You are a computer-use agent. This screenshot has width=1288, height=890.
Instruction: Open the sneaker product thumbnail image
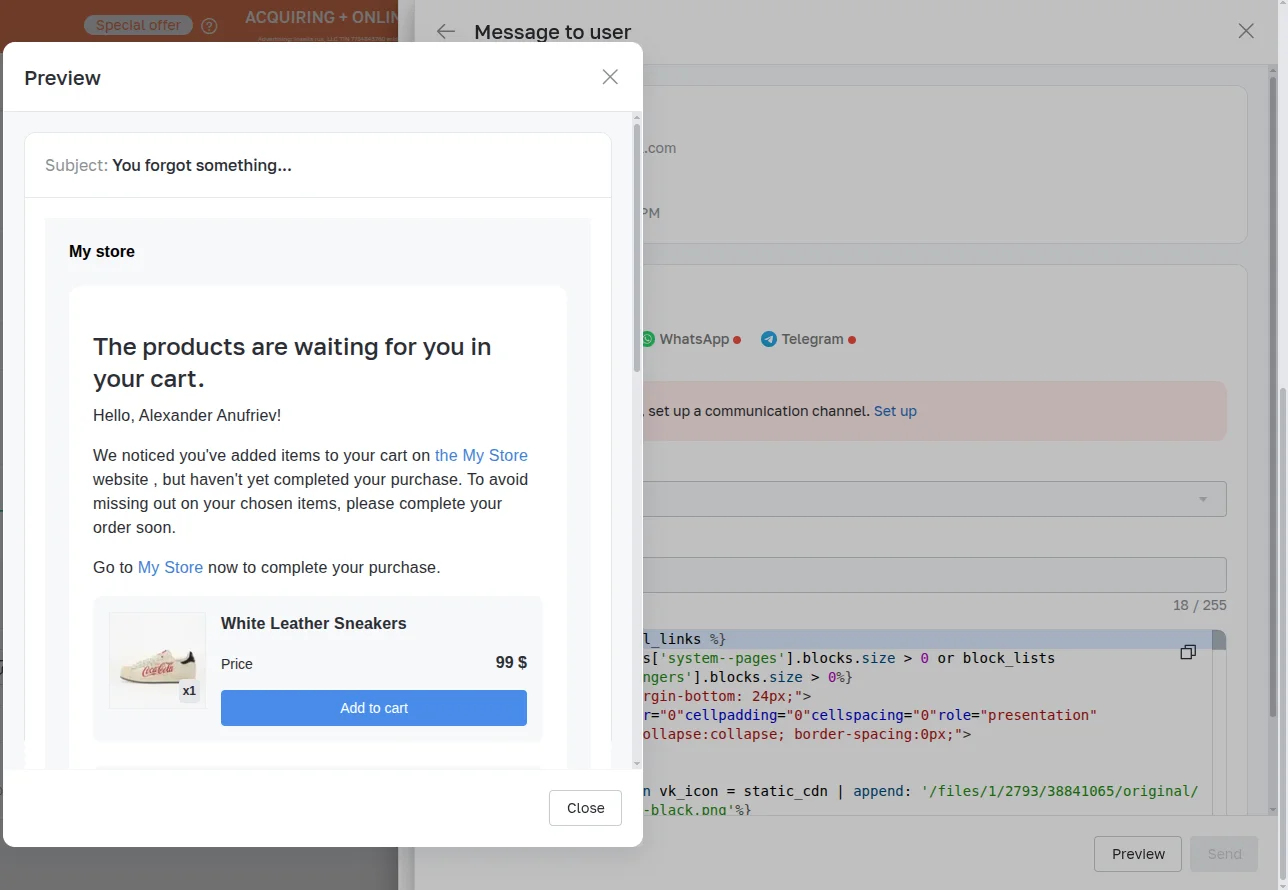158,660
